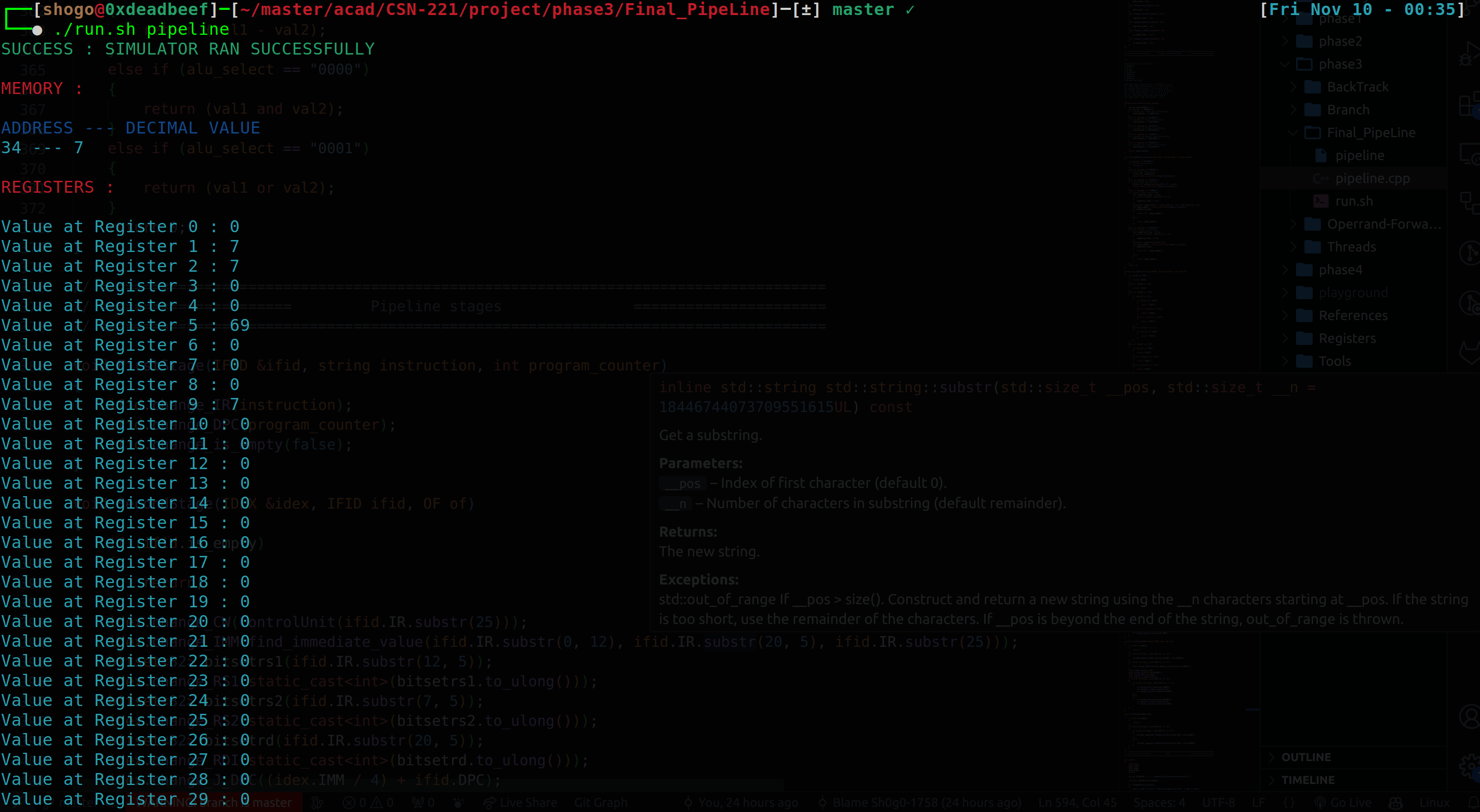Click the C++ icon beside pipeline.cpp
This screenshot has height=812, width=1480.
(x=1322, y=178)
